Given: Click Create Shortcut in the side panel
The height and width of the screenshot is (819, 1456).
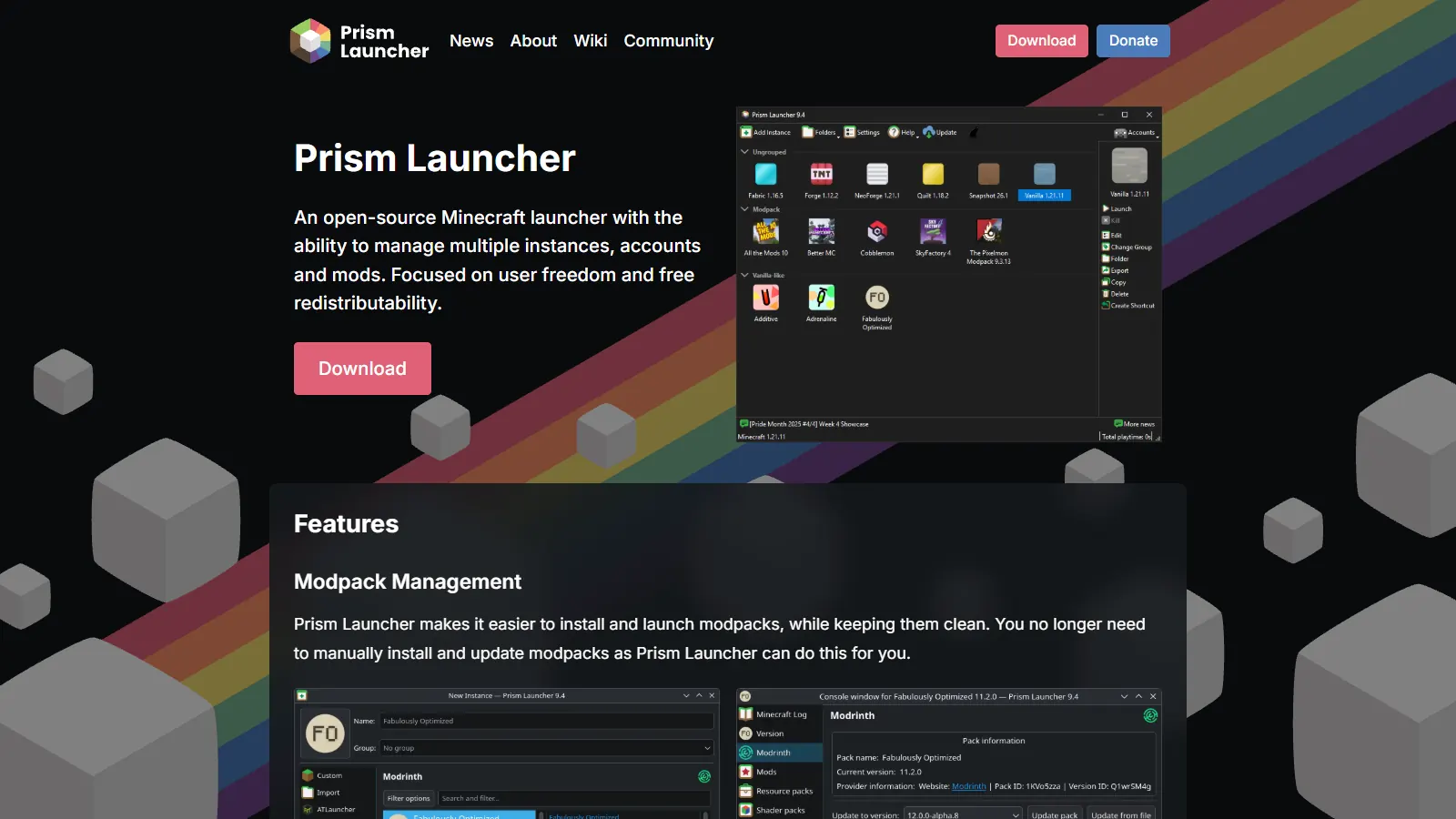Looking at the screenshot, I should point(1128,306).
